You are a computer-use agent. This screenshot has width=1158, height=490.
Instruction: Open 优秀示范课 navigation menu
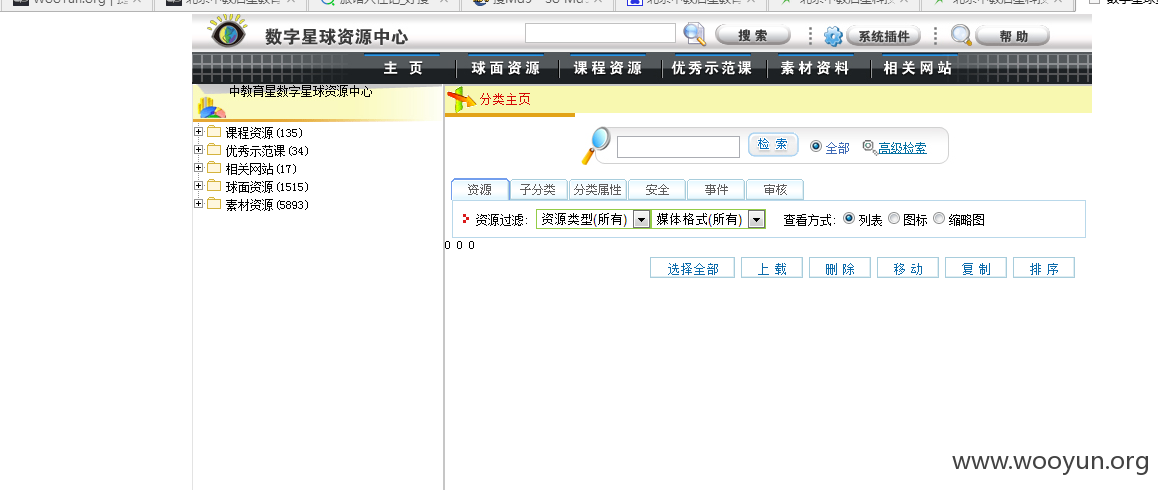click(711, 69)
